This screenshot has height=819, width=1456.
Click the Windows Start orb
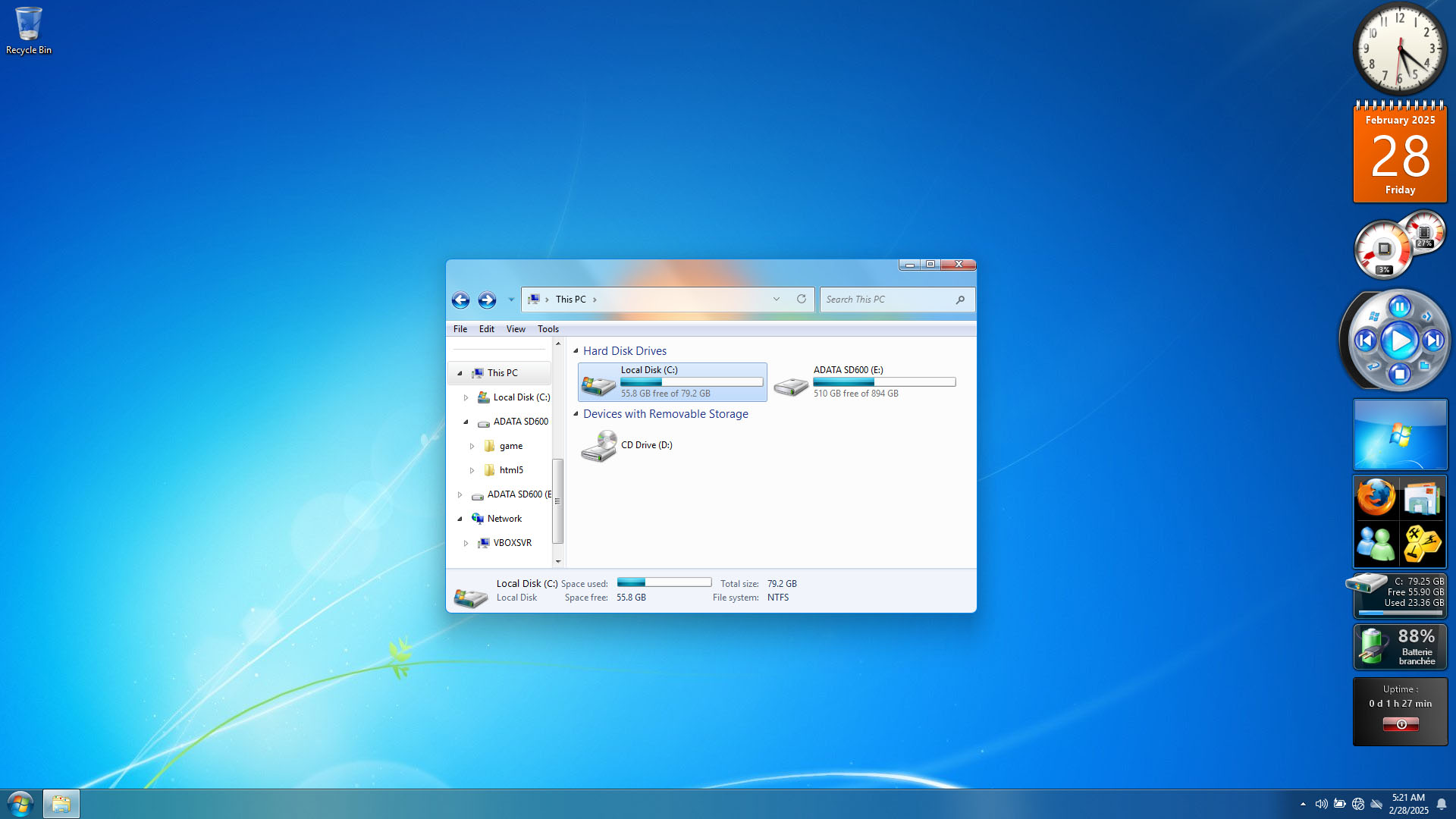20,804
